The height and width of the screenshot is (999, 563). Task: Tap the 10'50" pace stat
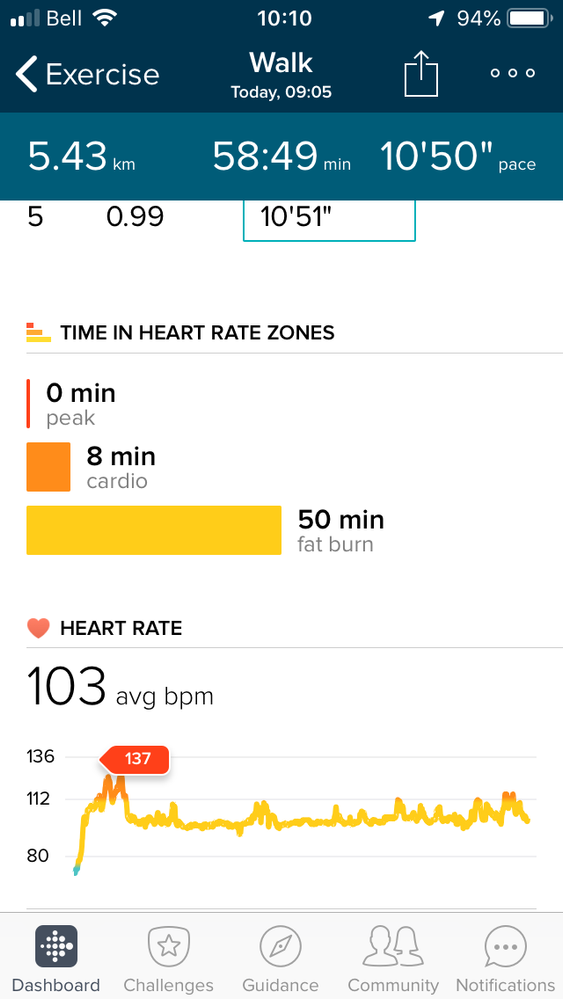tap(458, 157)
